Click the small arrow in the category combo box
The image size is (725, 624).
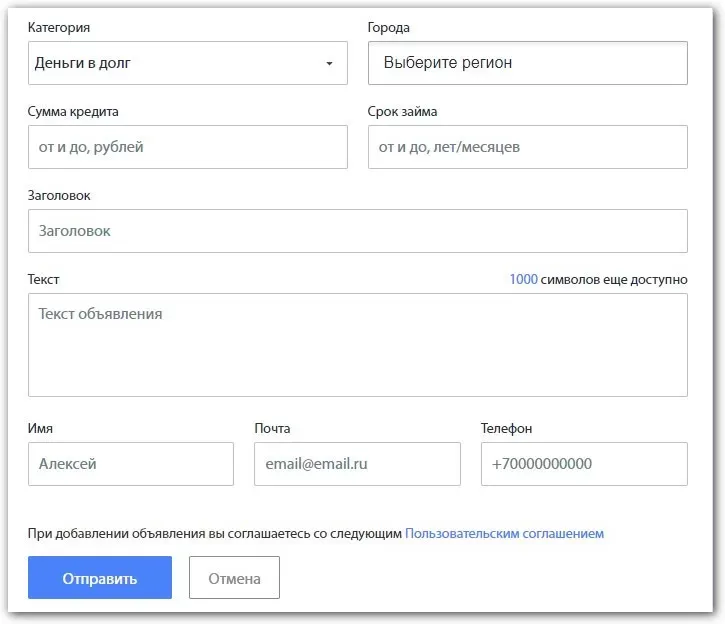329,64
